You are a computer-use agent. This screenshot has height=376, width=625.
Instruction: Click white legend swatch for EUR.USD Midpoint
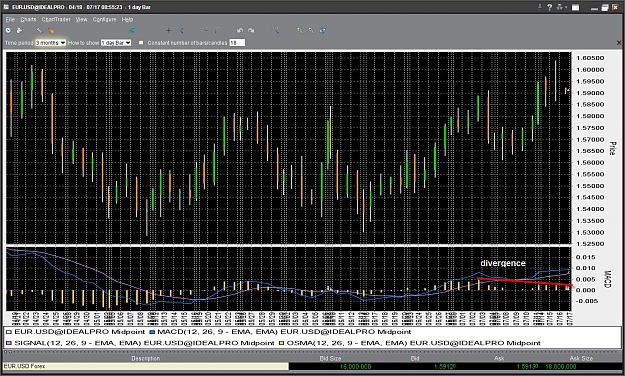click(x=9, y=332)
